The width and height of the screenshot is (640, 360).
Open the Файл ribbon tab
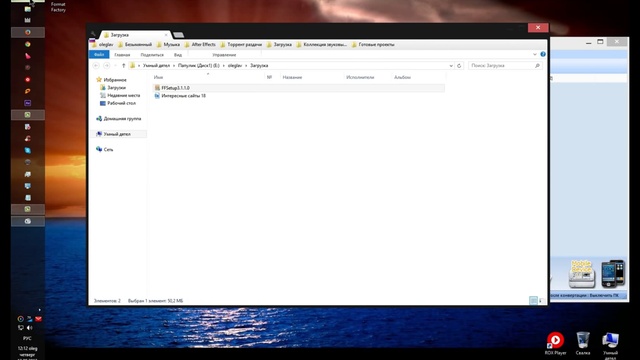point(99,55)
